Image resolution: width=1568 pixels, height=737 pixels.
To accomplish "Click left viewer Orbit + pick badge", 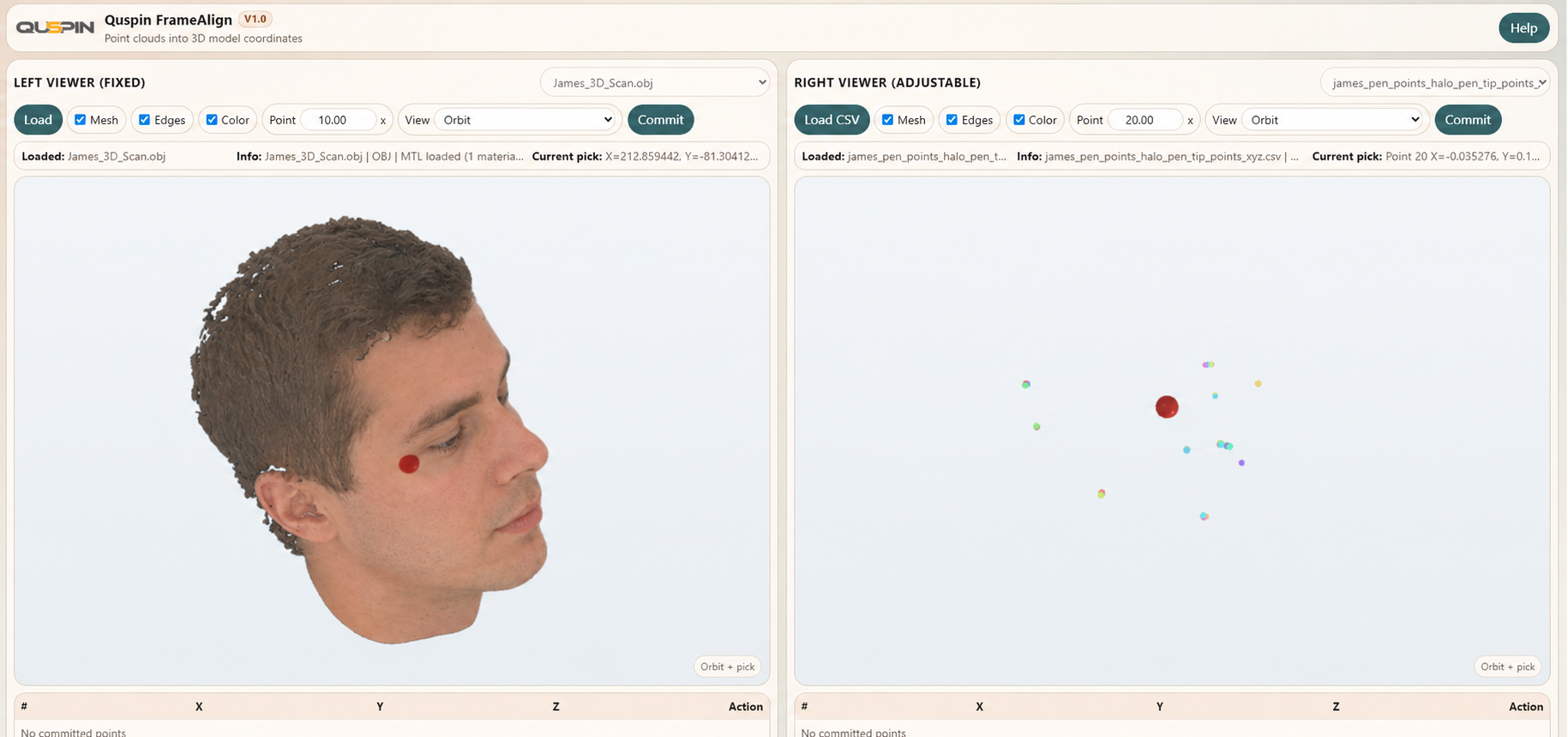I will 727,667.
